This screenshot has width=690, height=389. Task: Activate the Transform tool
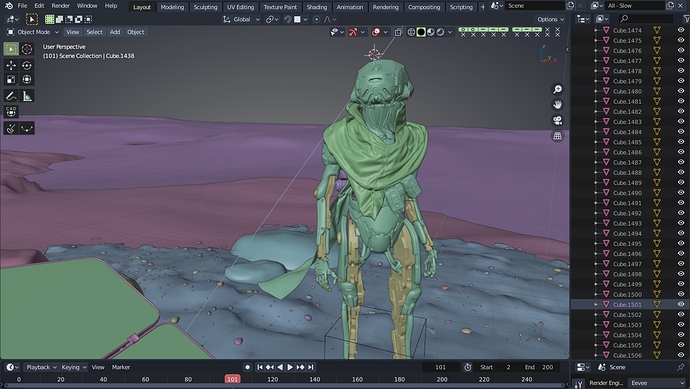27,79
